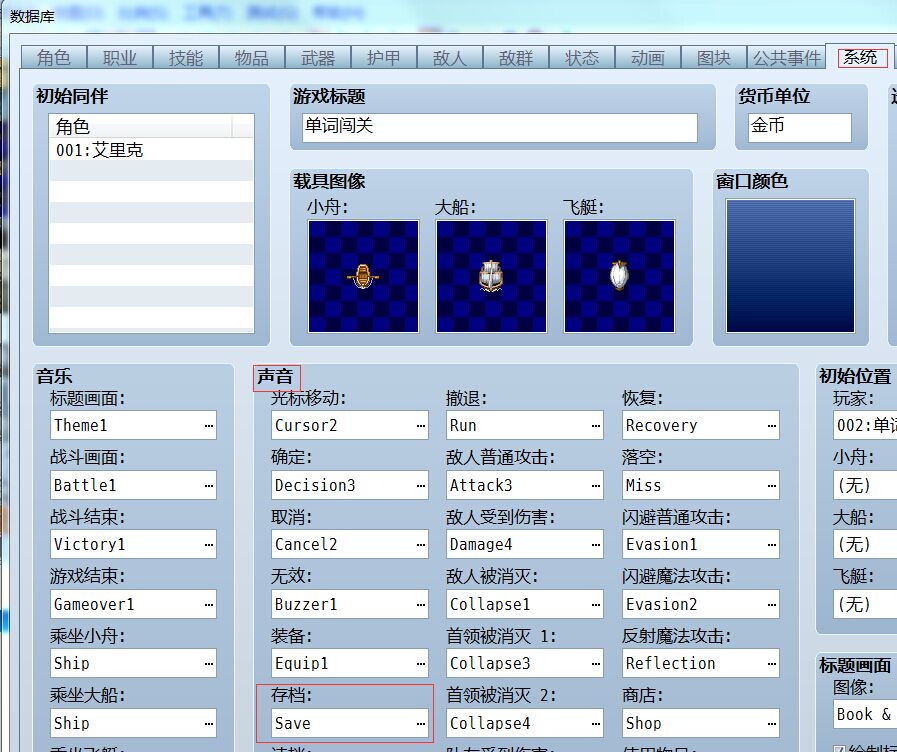The height and width of the screenshot is (752, 897).
Task: Switch to the 护甲 tab
Action: click(x=384, y=58)
